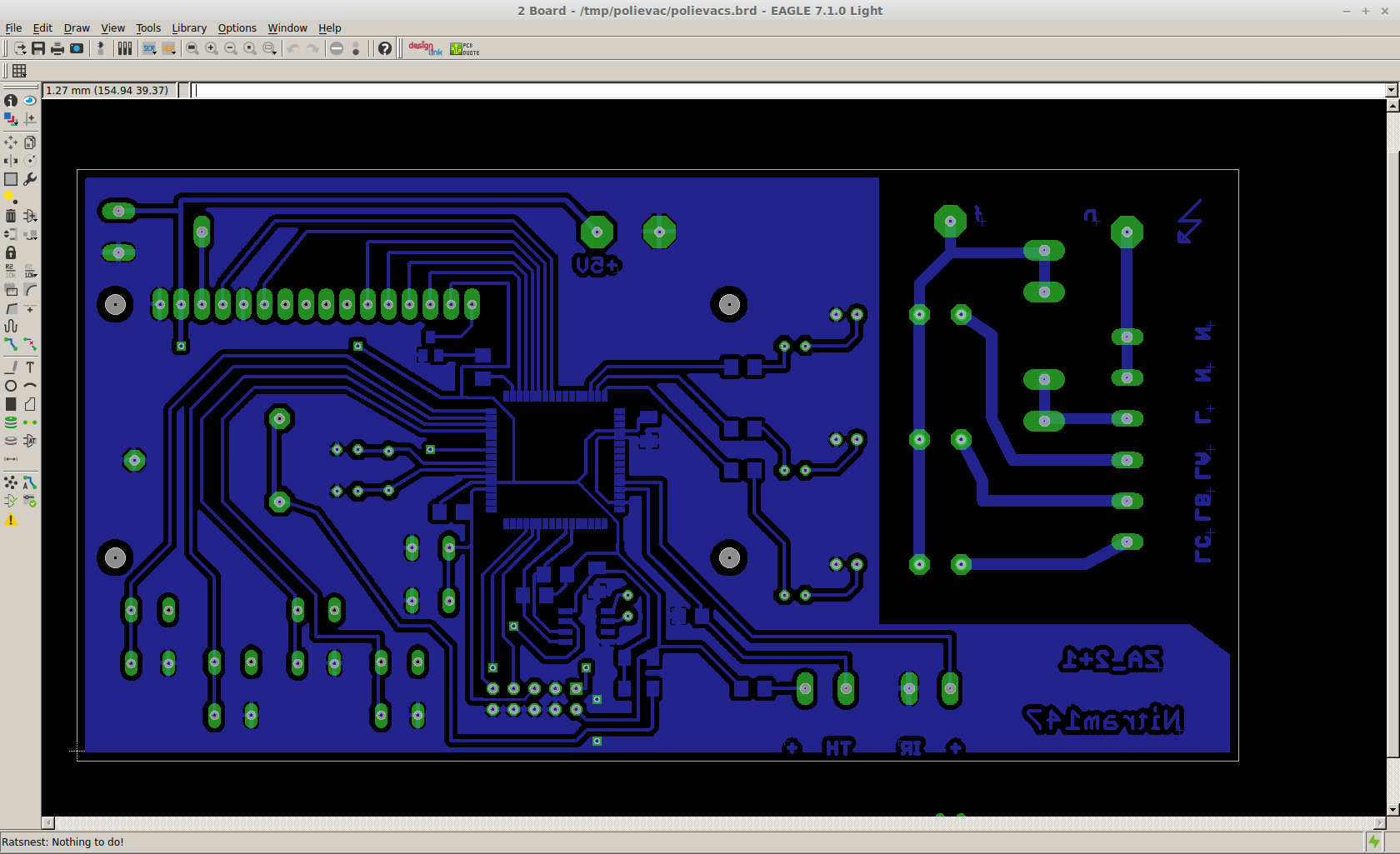Open the Use libraries icon
The image size is (1400, 854).
(x=125, y=48)
